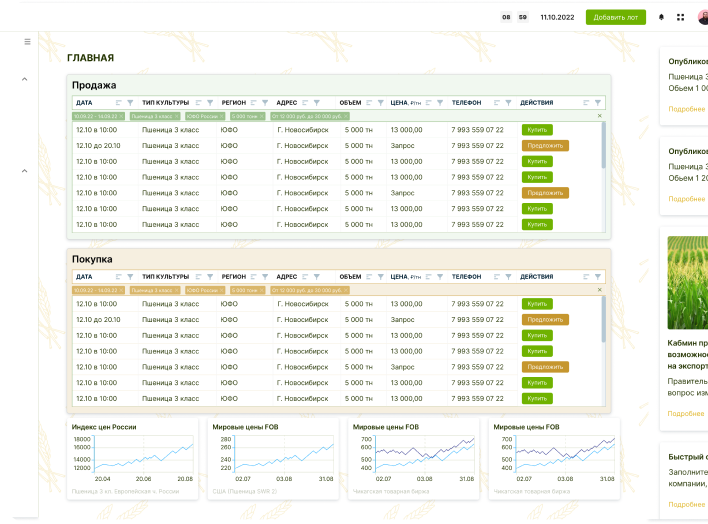Open the FOB chart for США (Пшеница SWR 2)
The width and height of the screenshot is (708, 524).
point(273,458)
